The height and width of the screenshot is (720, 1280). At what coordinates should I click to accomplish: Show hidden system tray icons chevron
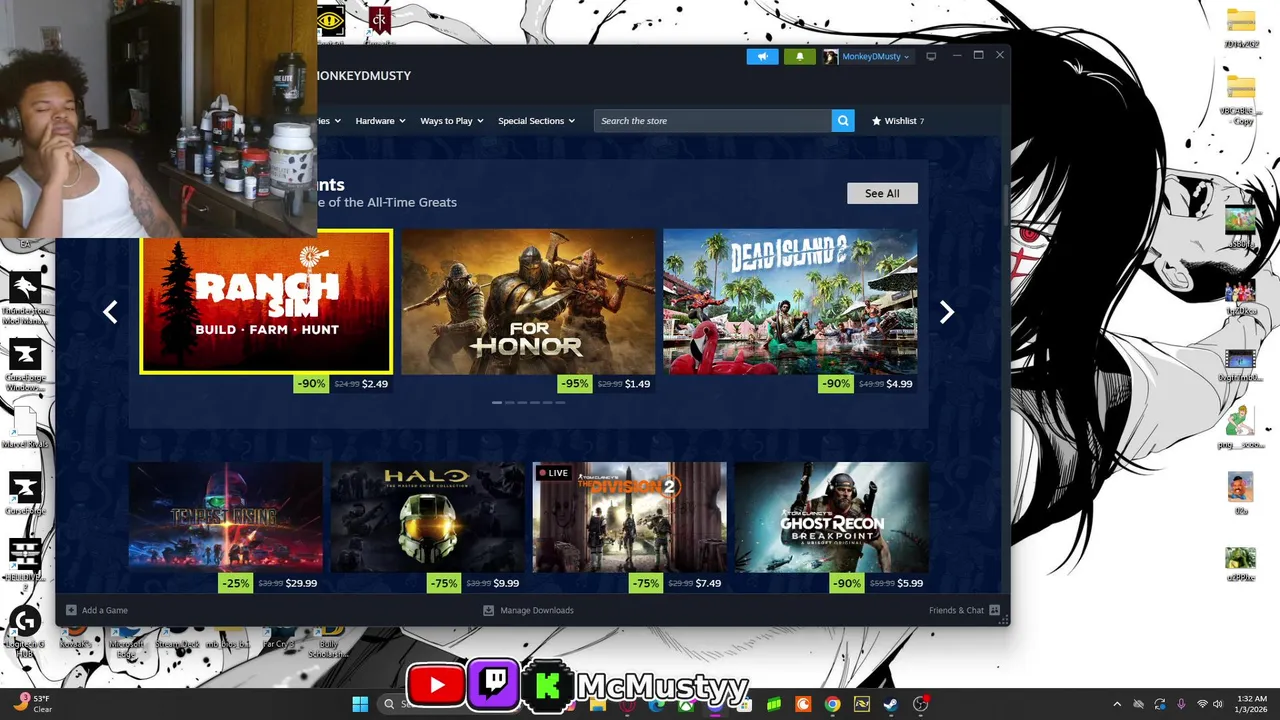(1117, 704)
